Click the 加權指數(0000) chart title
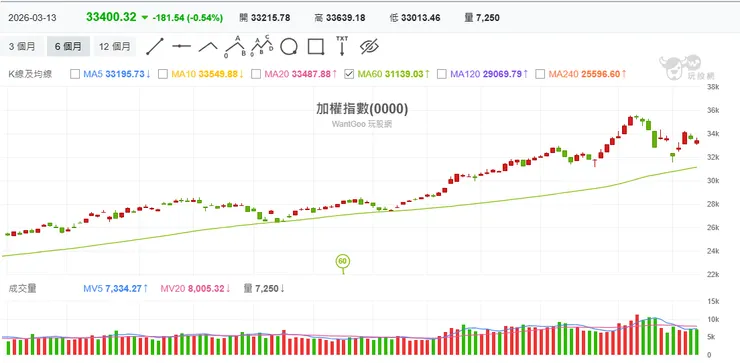This screenshot has height=363, width=740. pyautogui.click(x=362, y=109)
